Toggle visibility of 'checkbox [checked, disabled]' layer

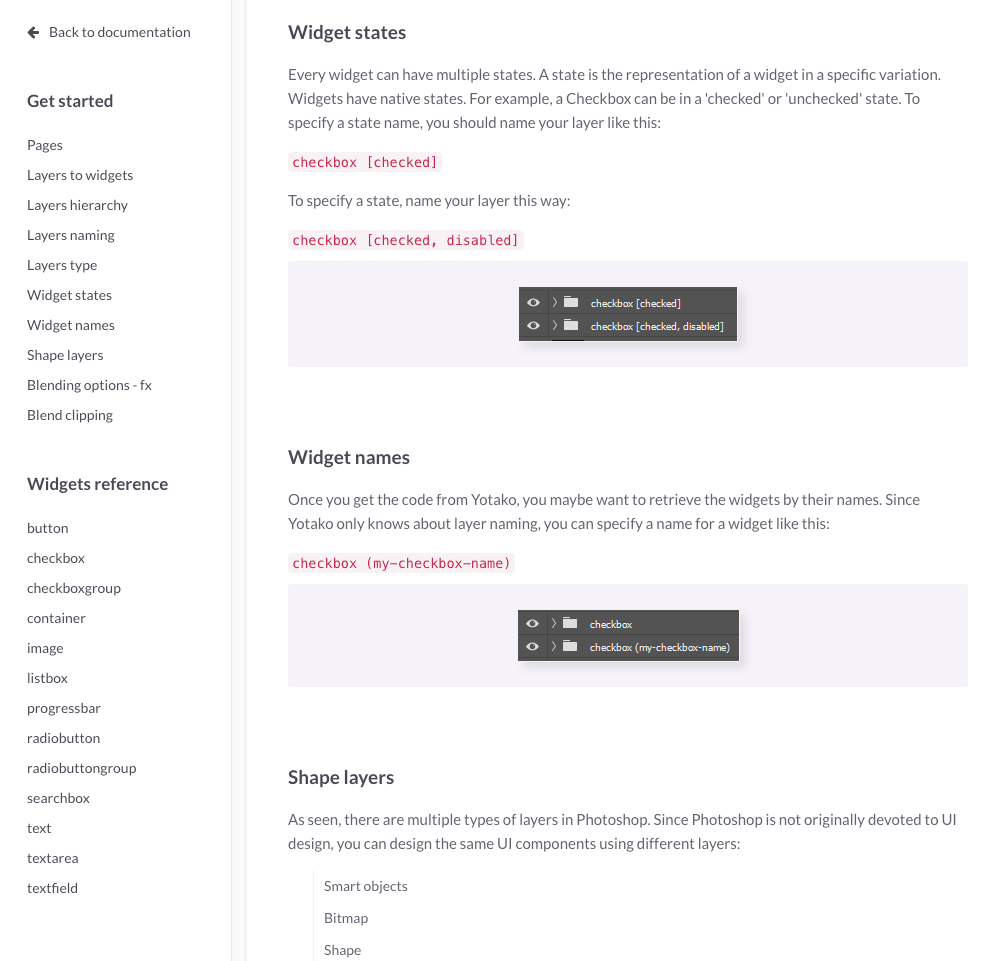coord(533,325)
